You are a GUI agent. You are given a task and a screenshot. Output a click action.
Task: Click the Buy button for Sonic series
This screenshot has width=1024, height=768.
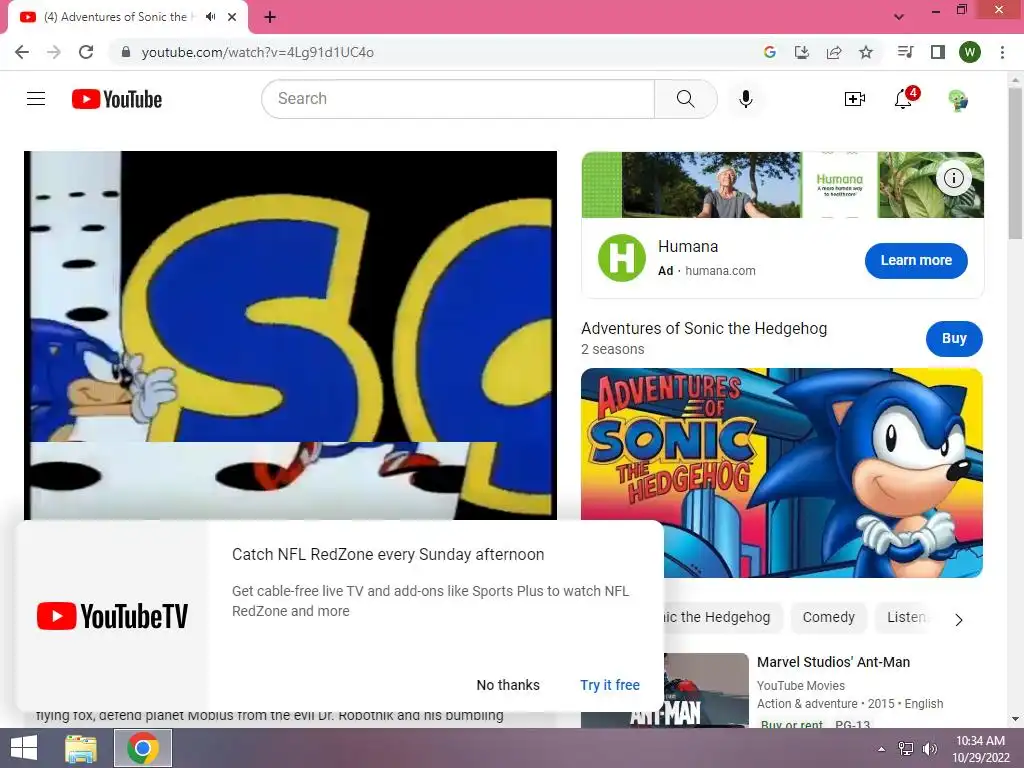(x=953, y=338)
